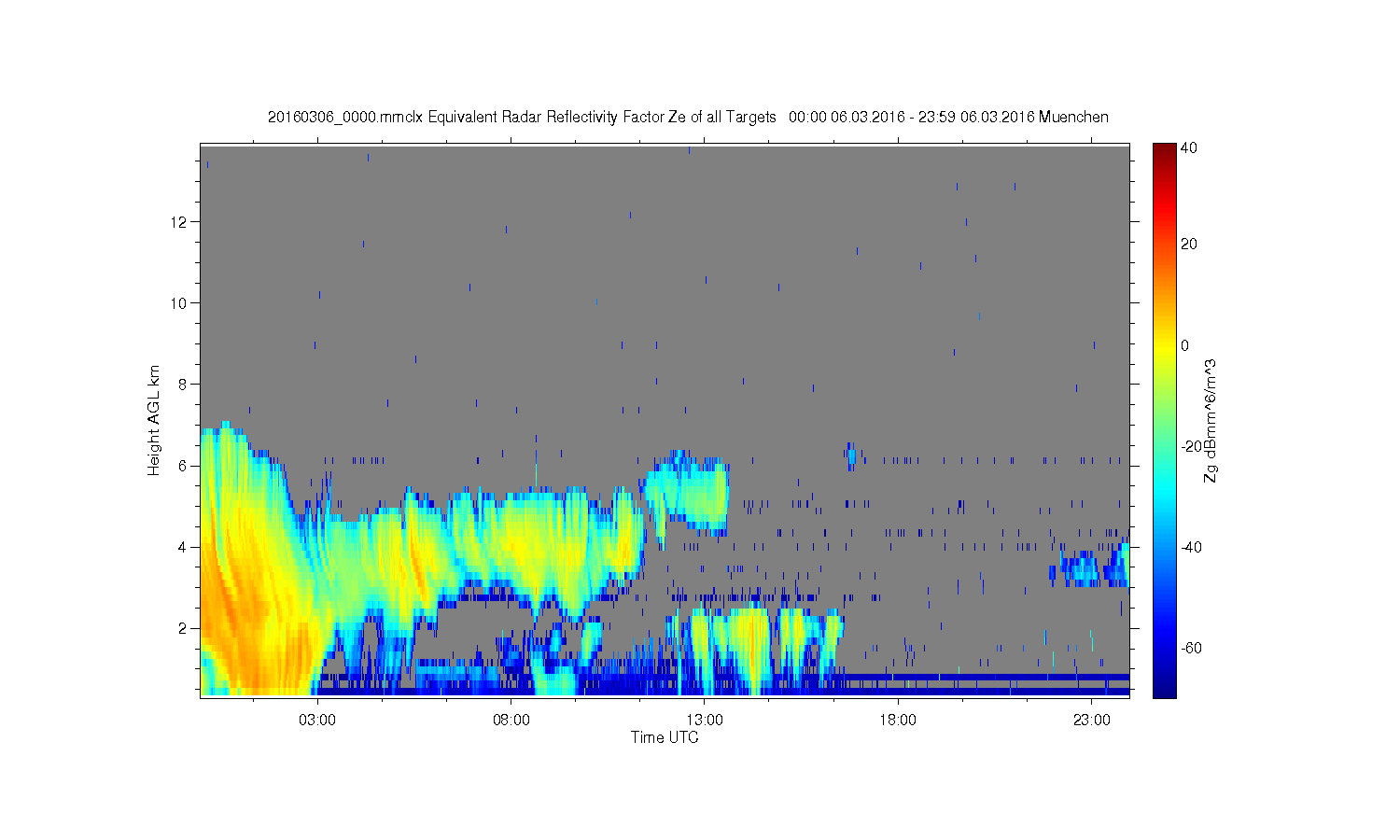Click the height tick label '8'
The image size is (1400, 840).
(x=185, y=385)
